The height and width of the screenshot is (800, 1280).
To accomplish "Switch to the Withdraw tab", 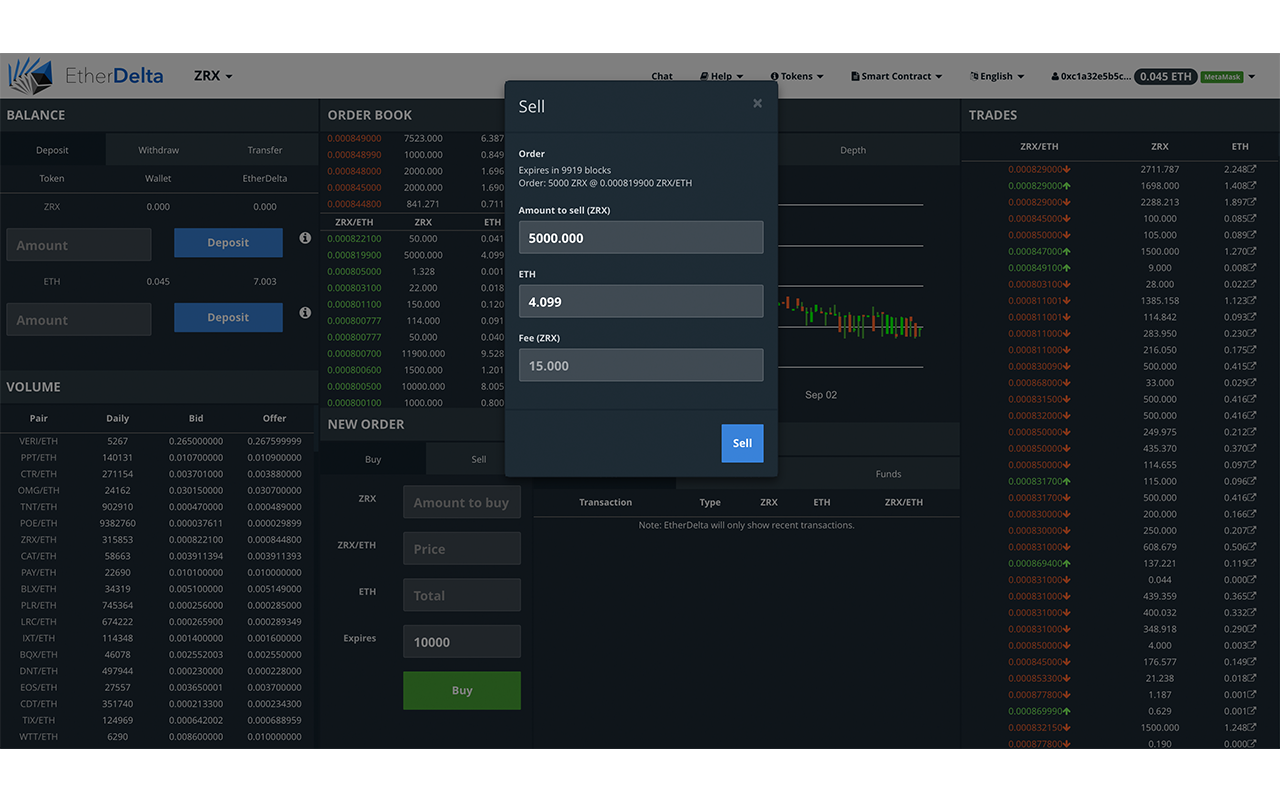I will click(x=158, y=150).
